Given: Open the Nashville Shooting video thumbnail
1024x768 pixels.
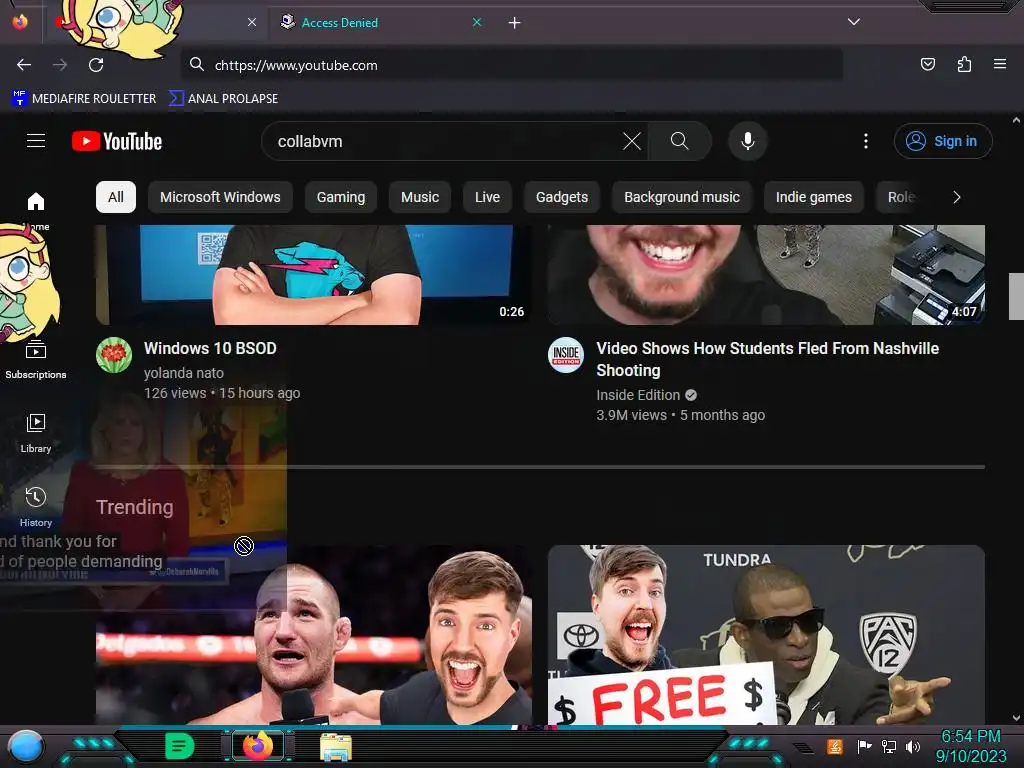Looking at the screenshot, I should click(766, 275).
